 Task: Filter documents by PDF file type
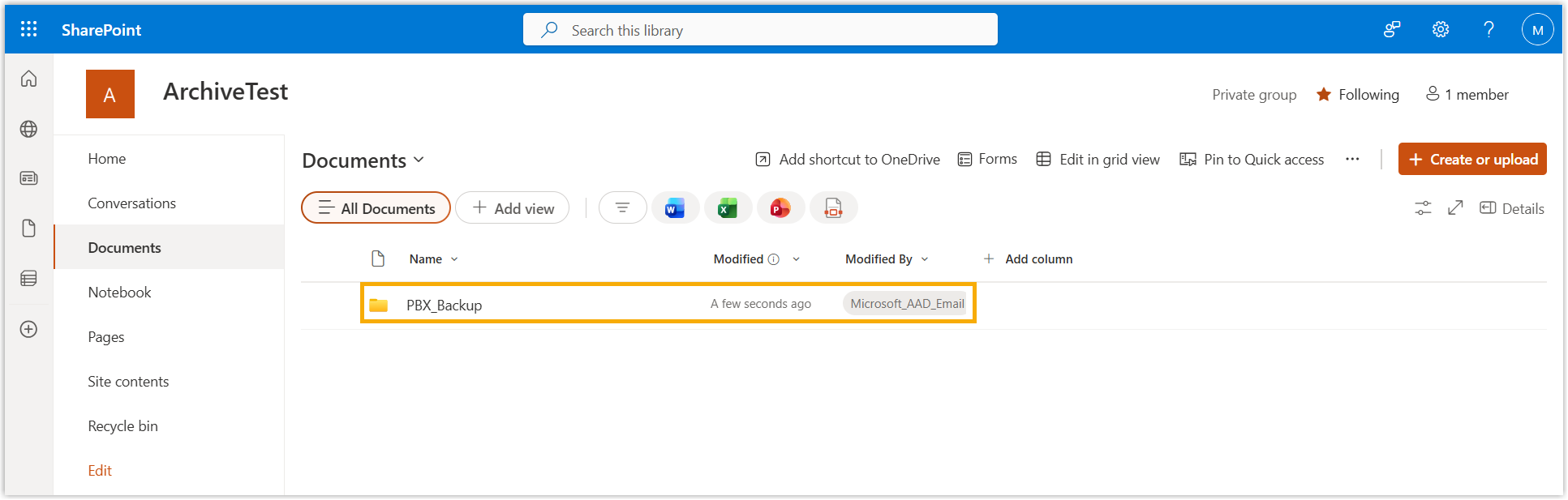(833, 208)
